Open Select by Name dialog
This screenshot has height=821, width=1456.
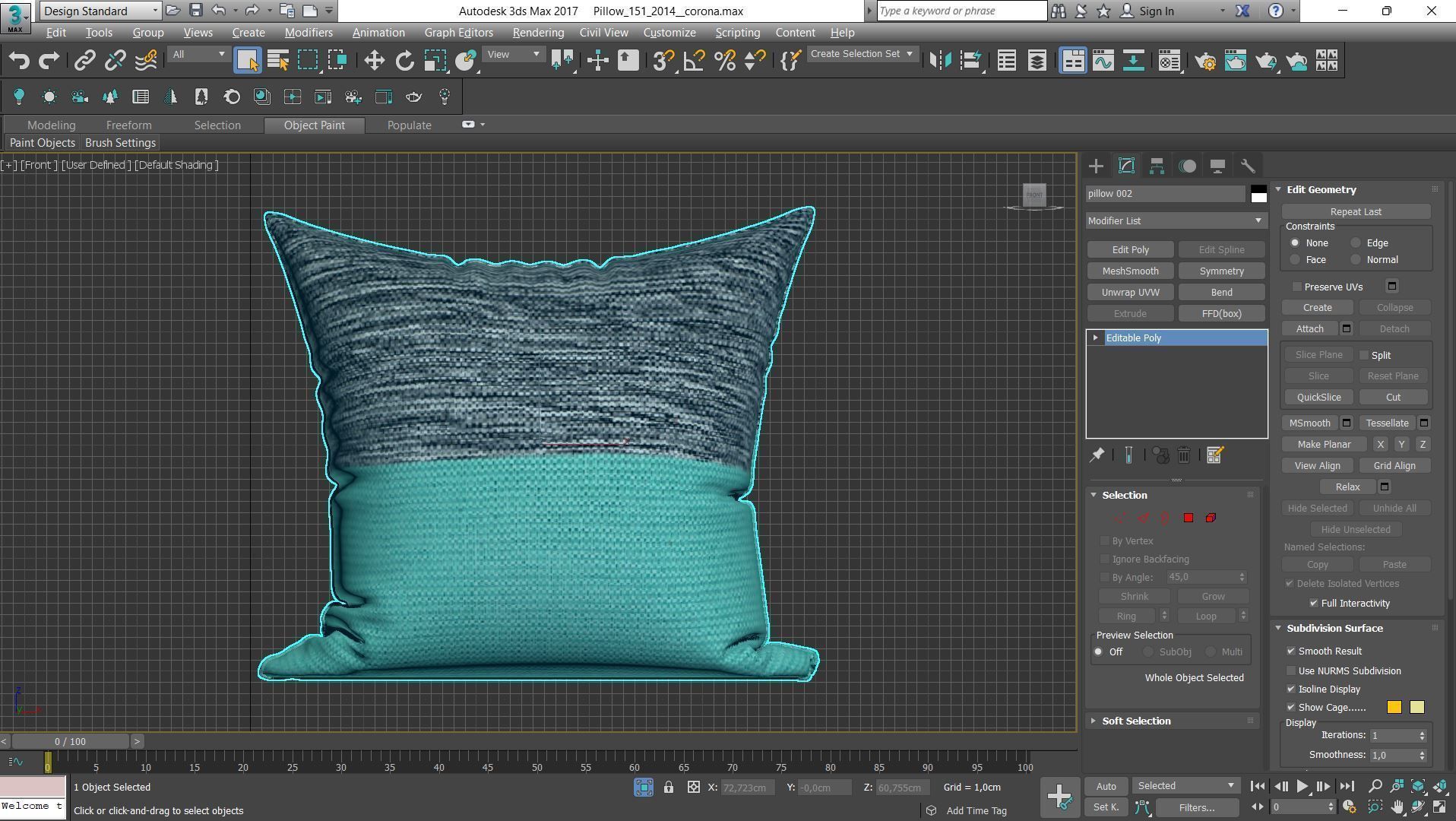[278, 61]
